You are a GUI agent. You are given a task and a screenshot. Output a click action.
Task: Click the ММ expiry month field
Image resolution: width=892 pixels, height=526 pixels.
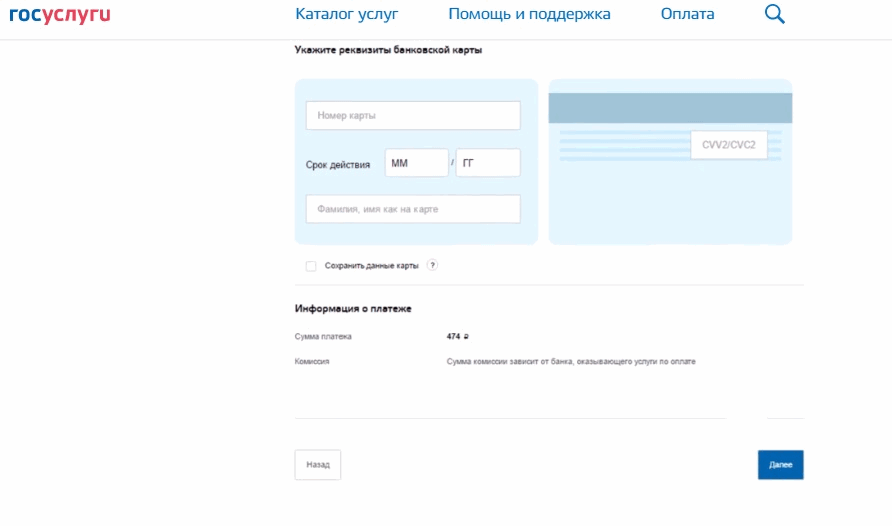416,163
